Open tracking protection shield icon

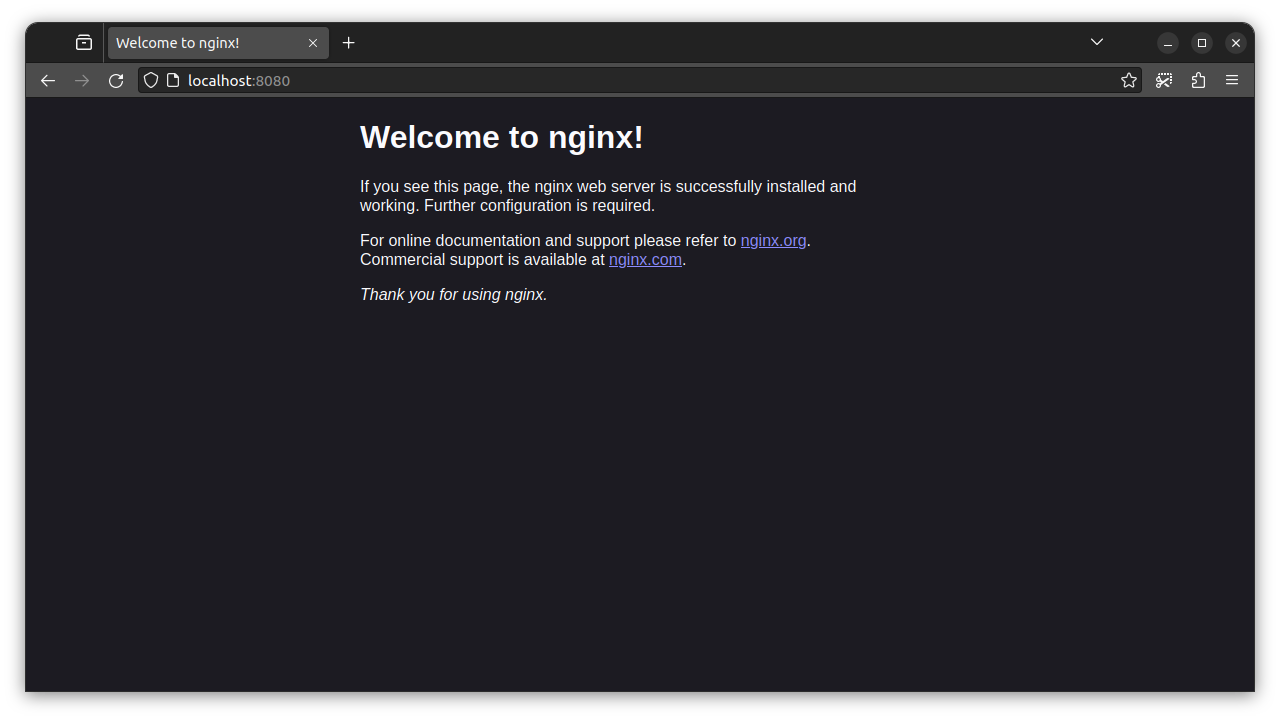pyautogui.click(x=151, y=80)
